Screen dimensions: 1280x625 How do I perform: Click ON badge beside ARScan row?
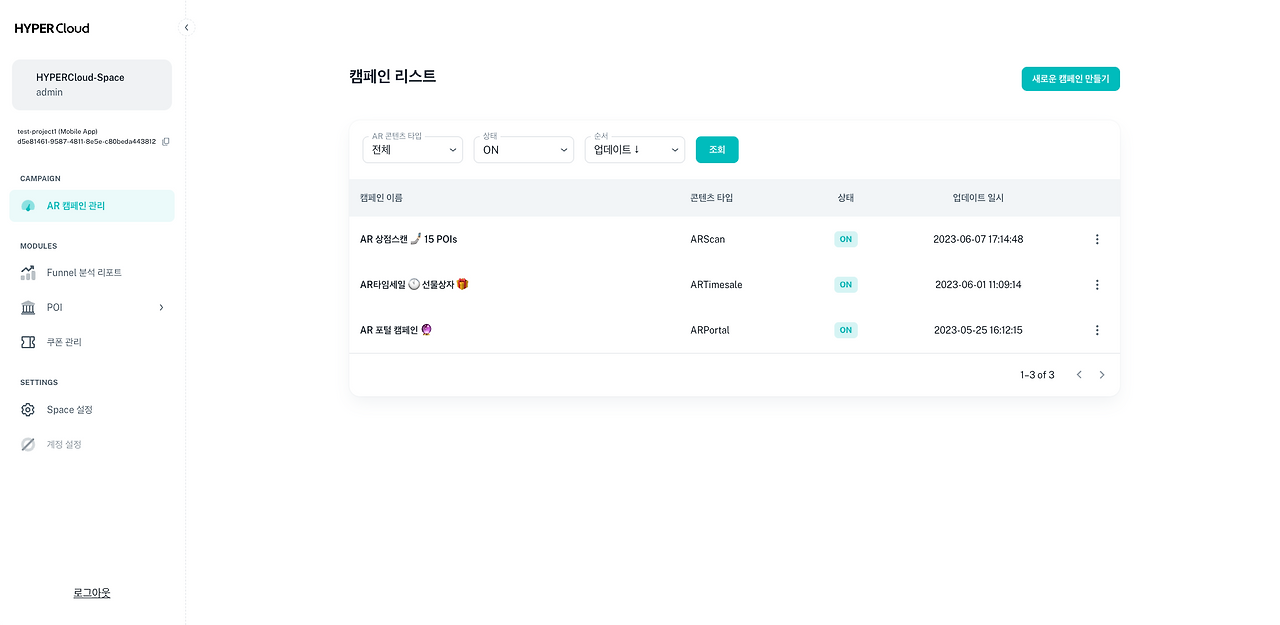845,239
